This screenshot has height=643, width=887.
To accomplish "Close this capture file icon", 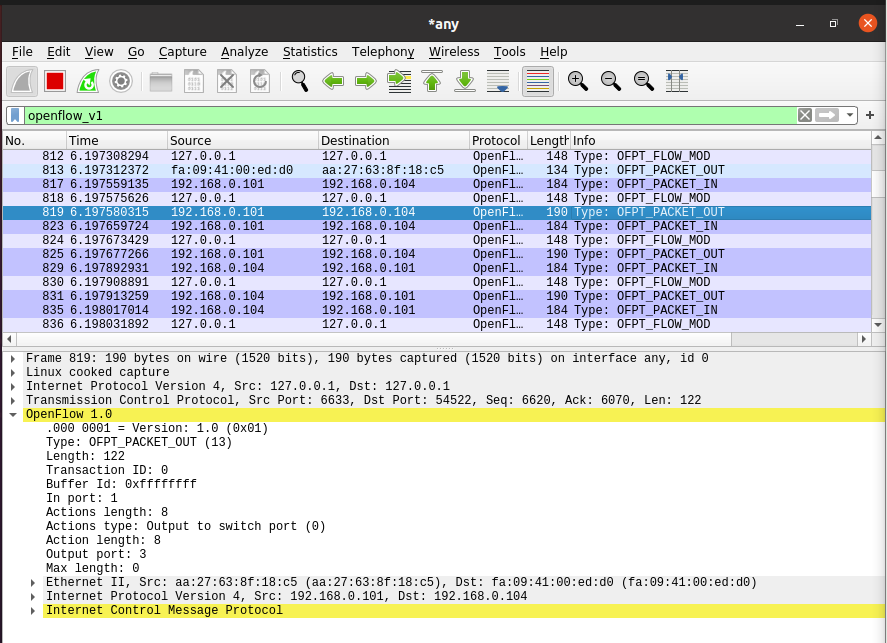I will pyautogui.click(x=227, y=81).
